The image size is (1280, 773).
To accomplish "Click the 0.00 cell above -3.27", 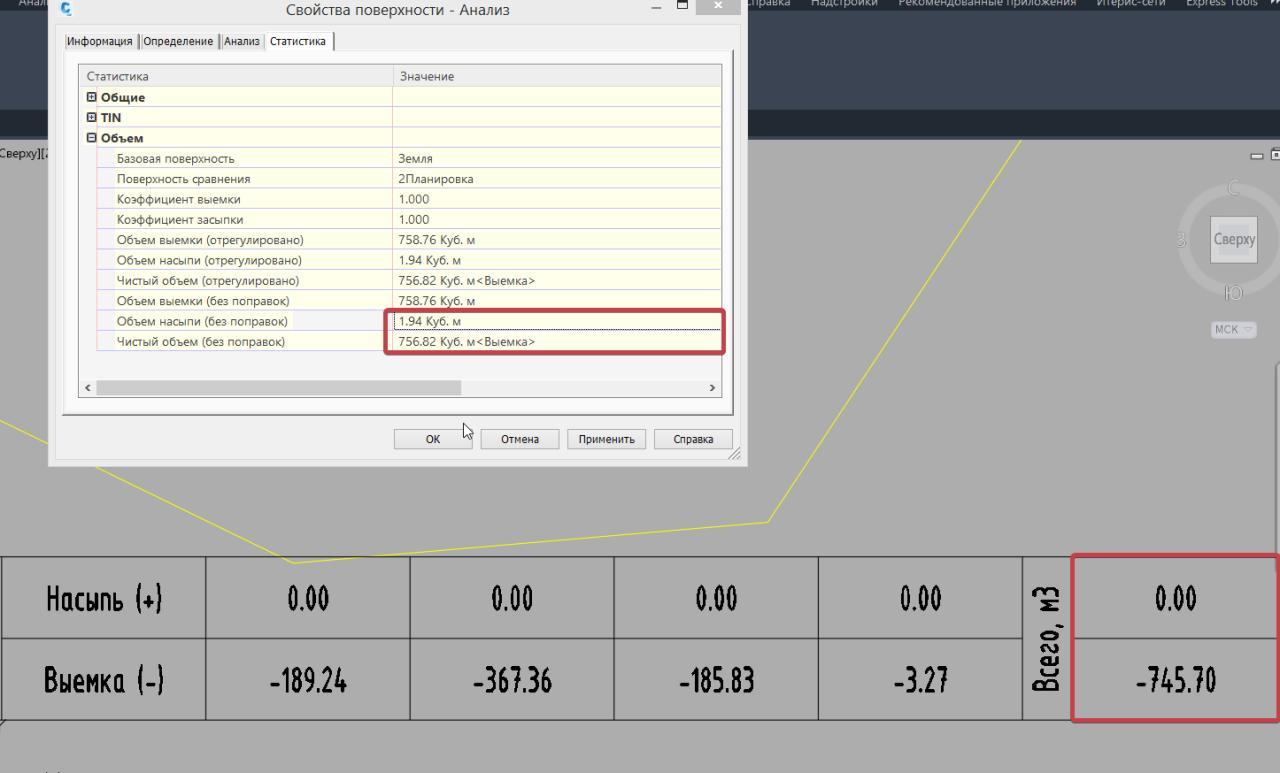I will click(920, 598).
